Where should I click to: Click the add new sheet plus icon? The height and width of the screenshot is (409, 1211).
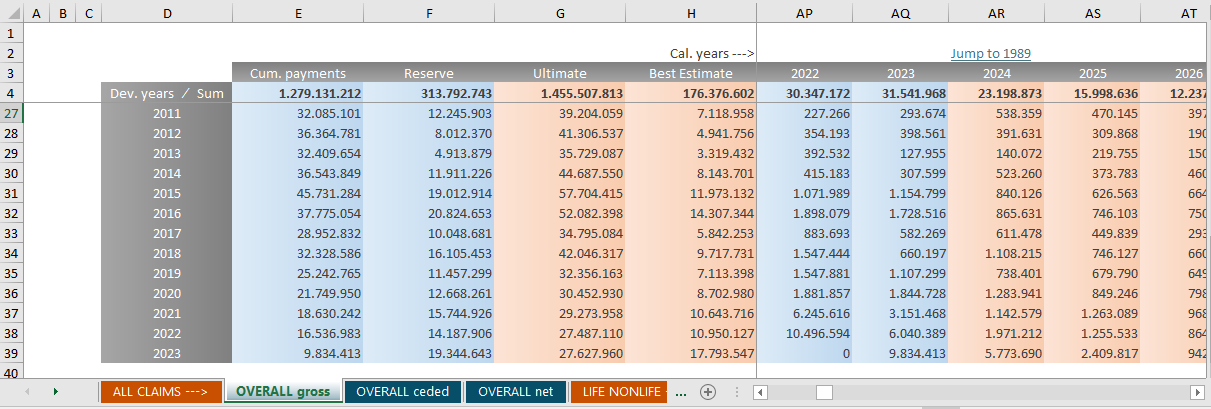708,392
